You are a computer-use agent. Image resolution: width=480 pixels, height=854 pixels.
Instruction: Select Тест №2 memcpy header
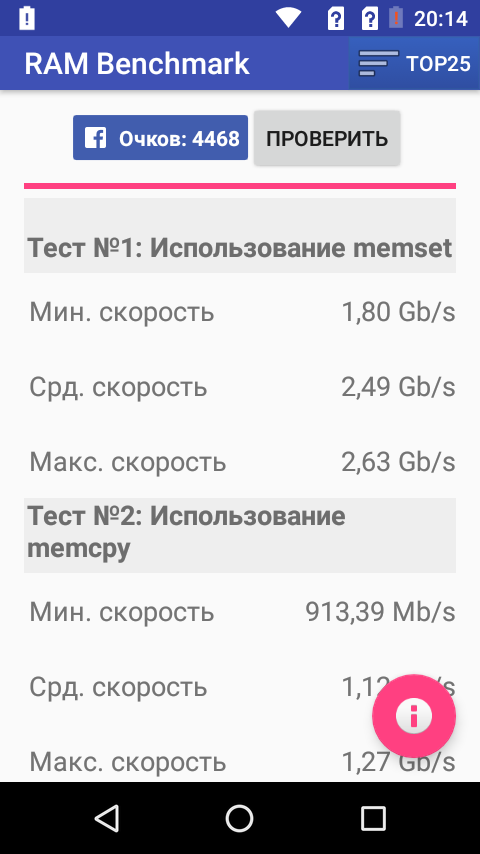click(240, 535)
